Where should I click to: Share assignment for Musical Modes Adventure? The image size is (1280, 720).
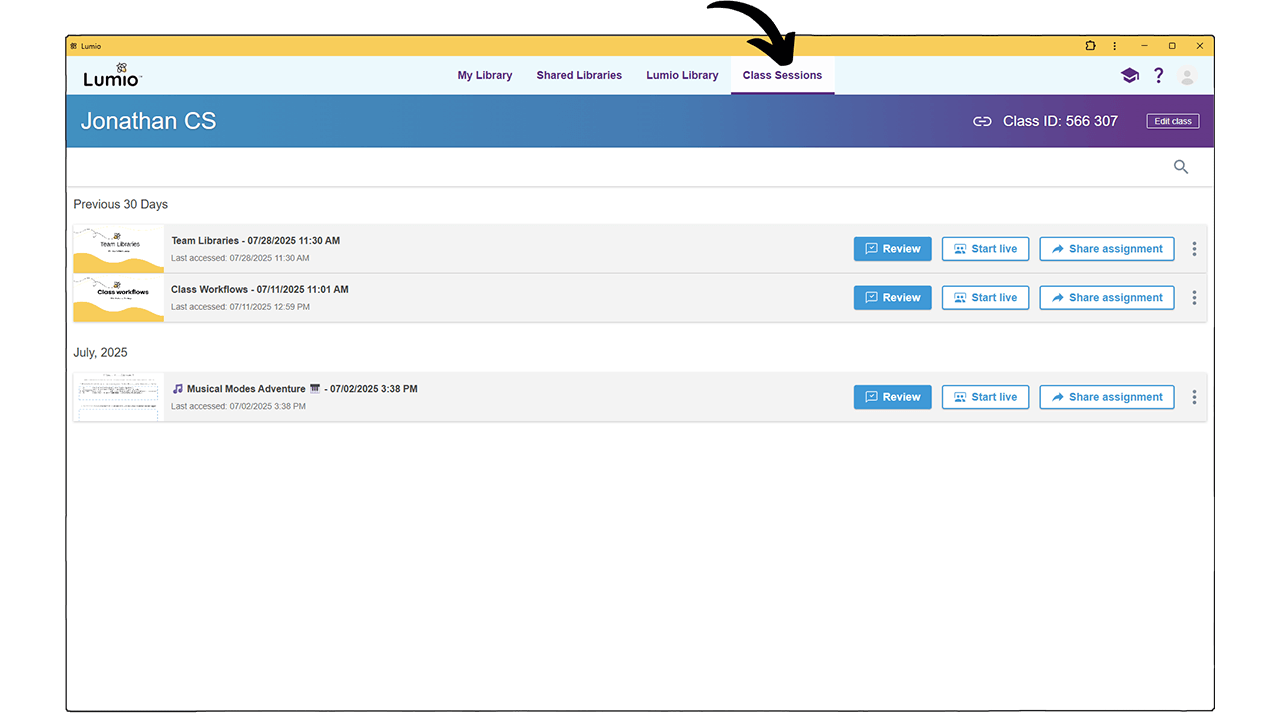click(1106, 397)
